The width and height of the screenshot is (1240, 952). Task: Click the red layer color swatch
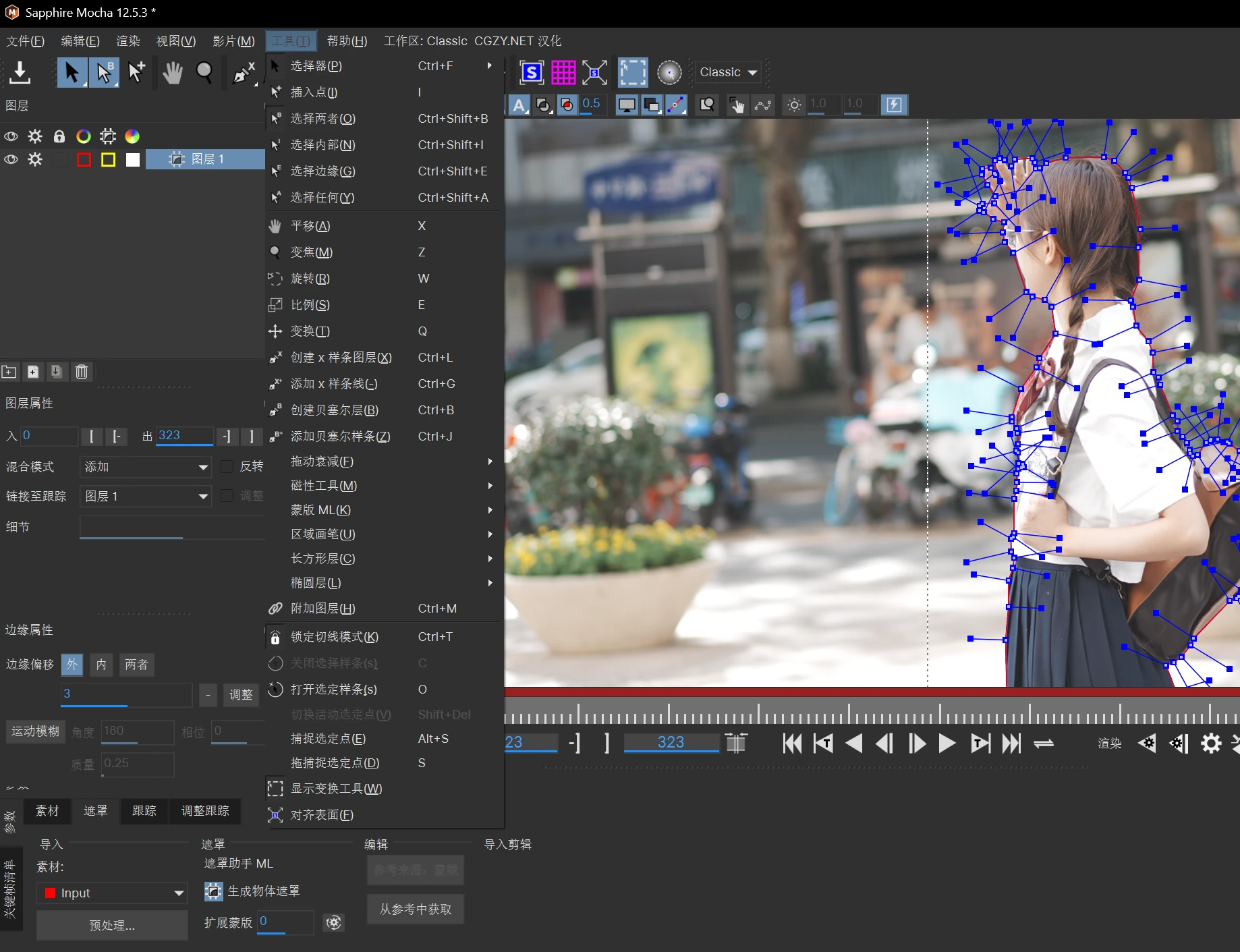pos(84,159)
